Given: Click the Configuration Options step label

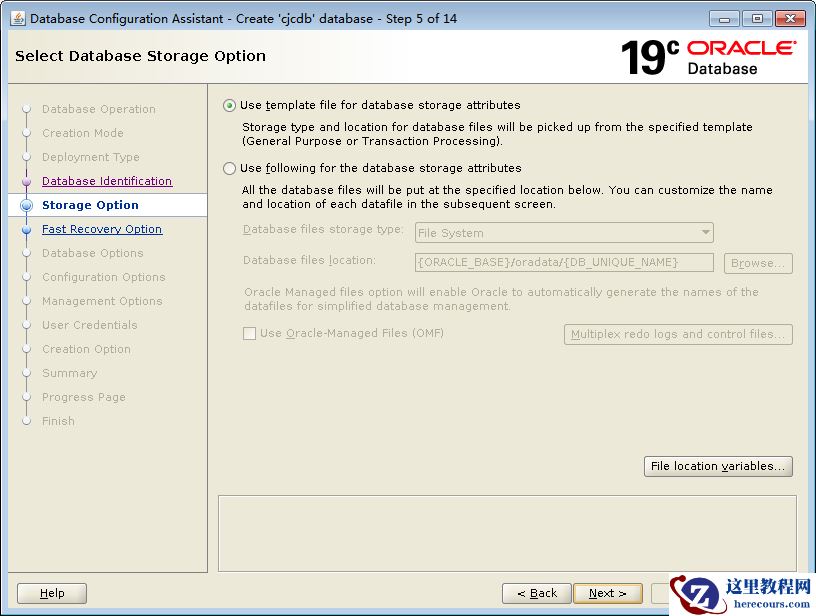Looking at the screenshot, I should pyautogui.click(x=104, y=277).
